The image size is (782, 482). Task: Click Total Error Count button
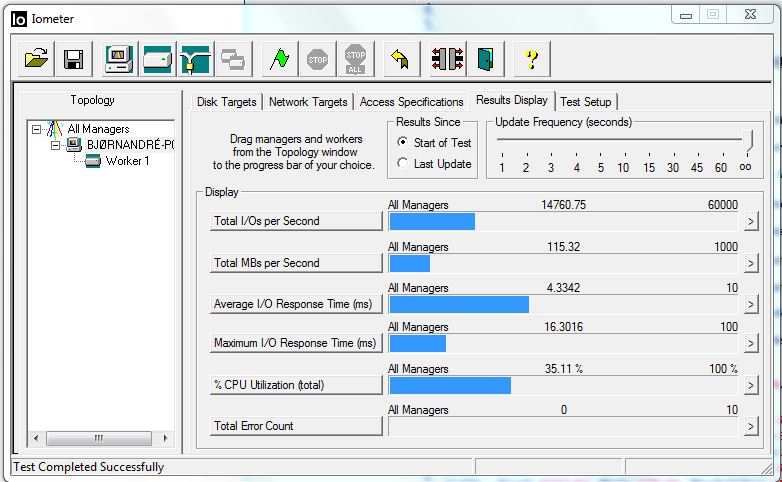click(x=296, y=426)
